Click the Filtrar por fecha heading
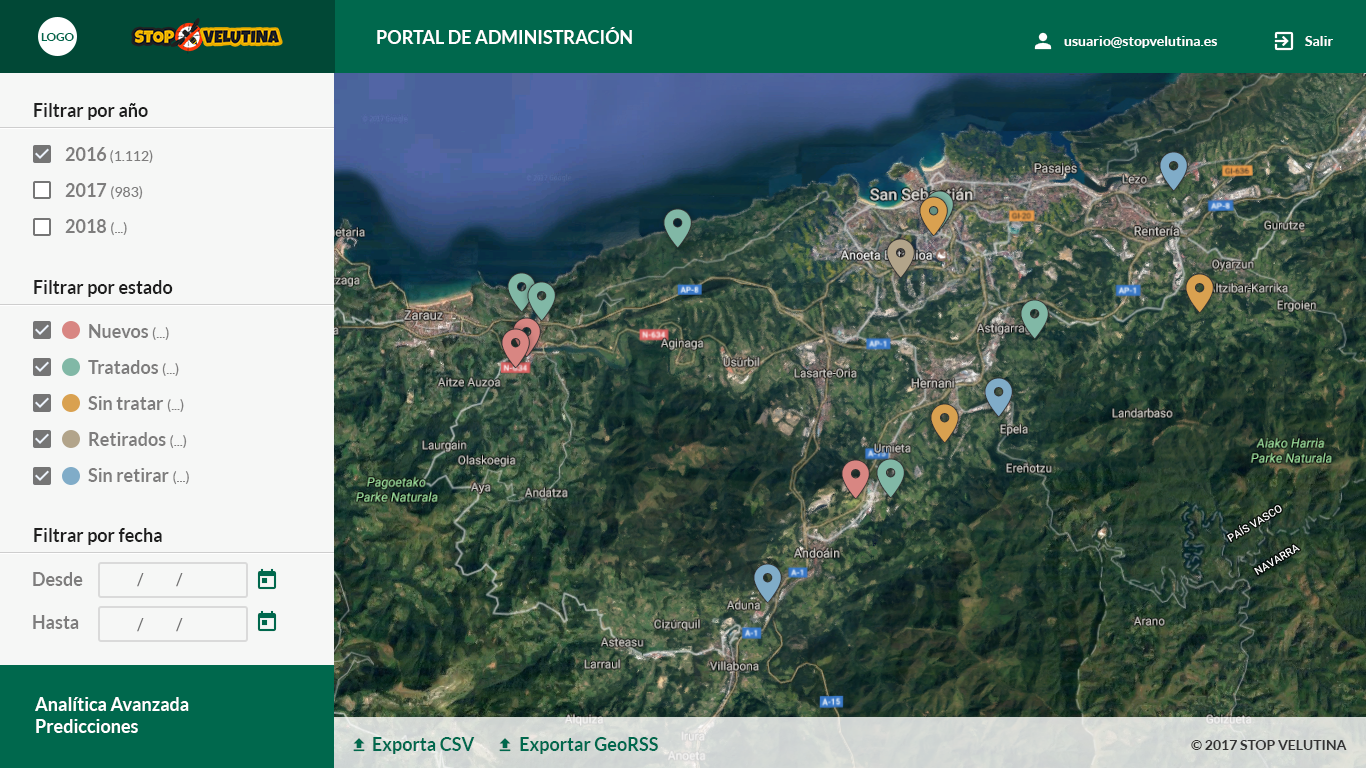The width and height of the screenshot is (1366, 768). 98,535
